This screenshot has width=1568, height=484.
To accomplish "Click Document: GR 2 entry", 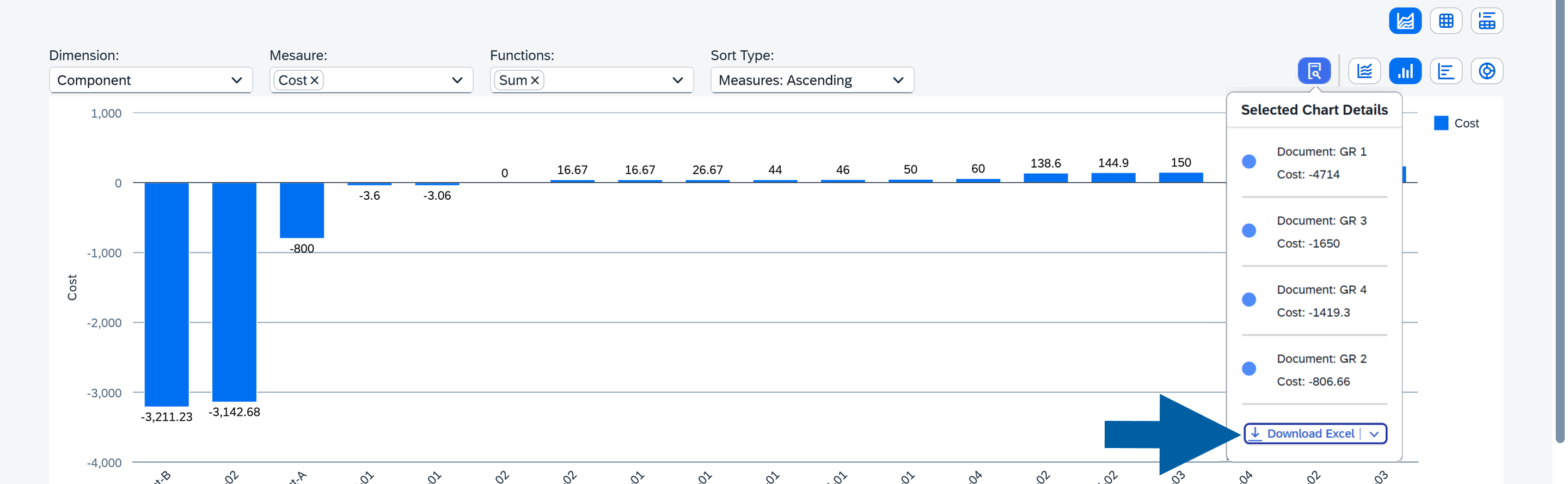I will point(1321,359).
